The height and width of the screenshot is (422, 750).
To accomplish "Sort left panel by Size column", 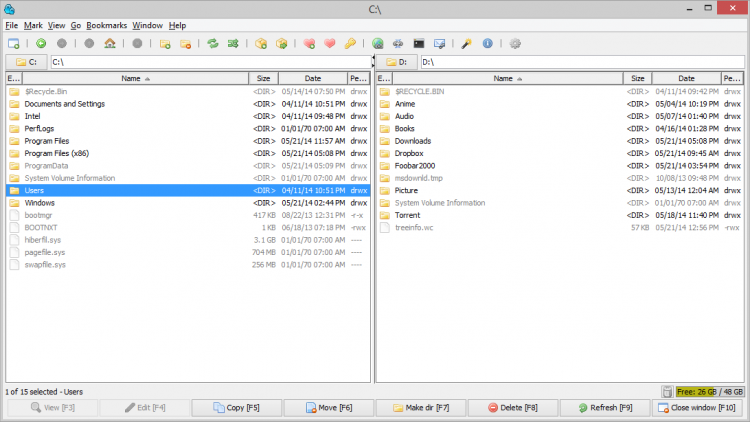I will coord(264,78).
